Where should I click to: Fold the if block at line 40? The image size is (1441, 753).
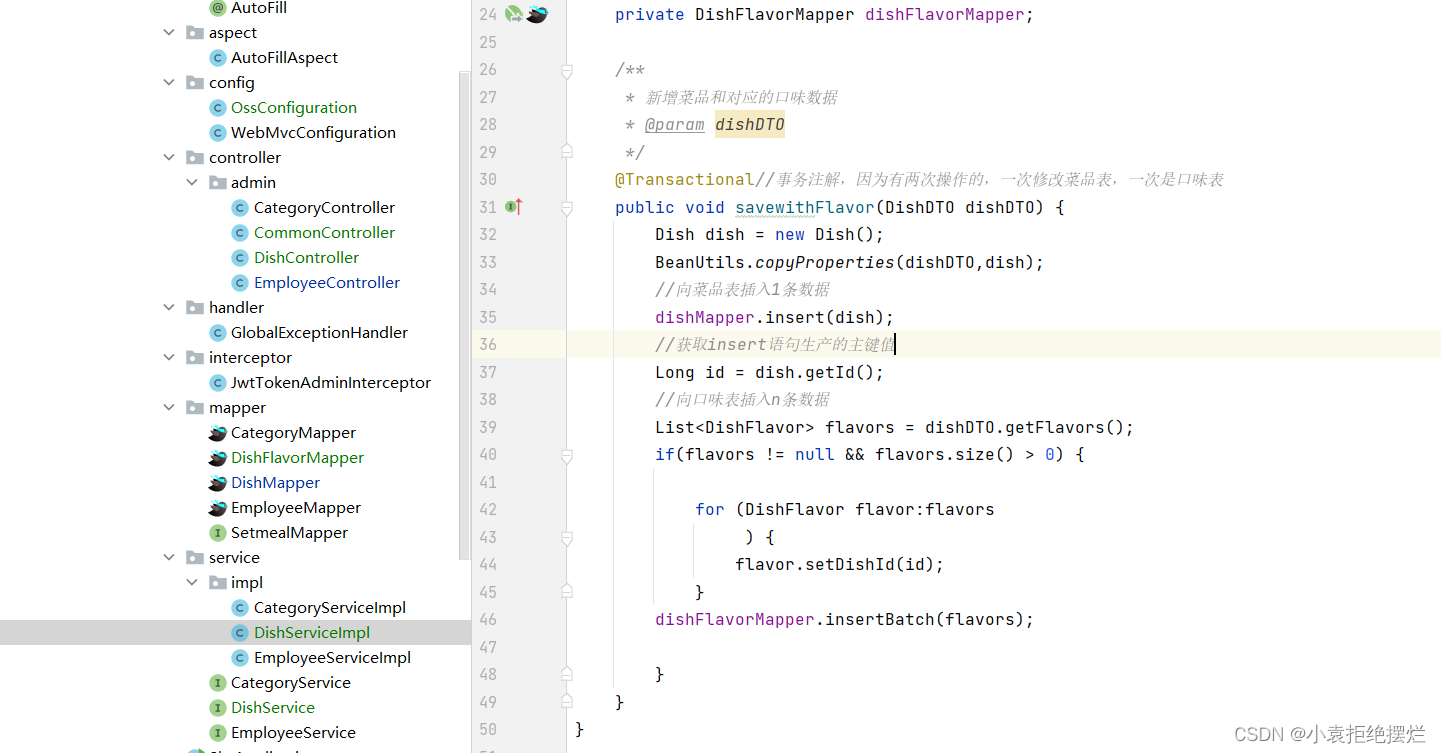coord(567,455)
